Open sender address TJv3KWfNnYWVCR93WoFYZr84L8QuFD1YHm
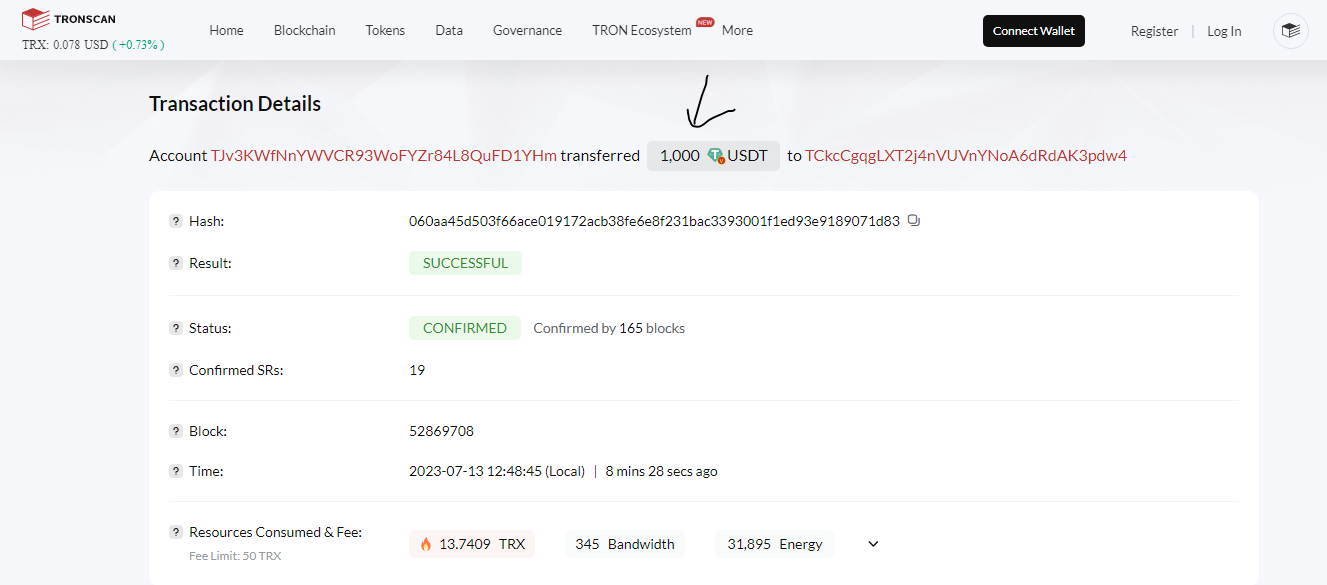This screenshot has width=1327, height=585. (384, 155)
